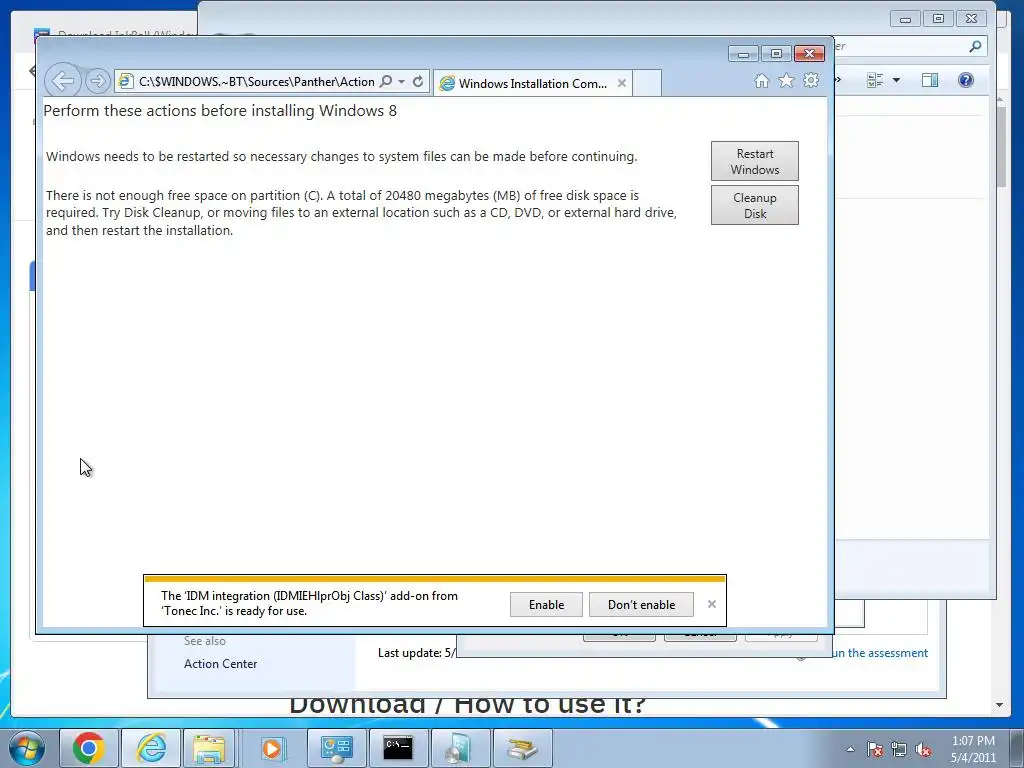Open IE Tools gear menu
The image size is (1024, 768).
811,80
